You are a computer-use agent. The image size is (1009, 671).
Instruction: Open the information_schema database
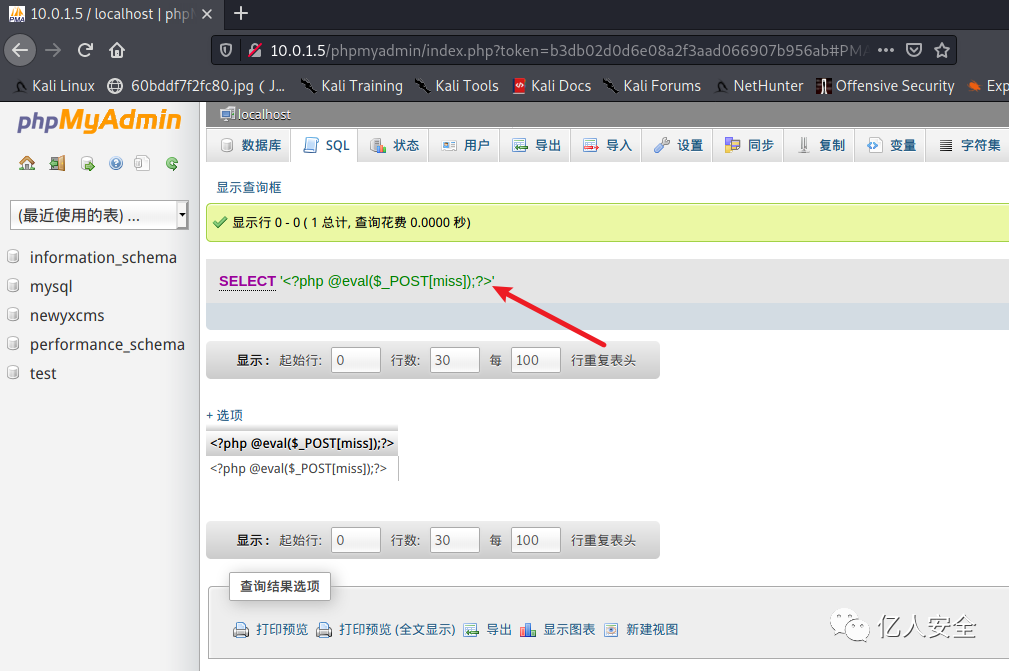coord(103,257)
